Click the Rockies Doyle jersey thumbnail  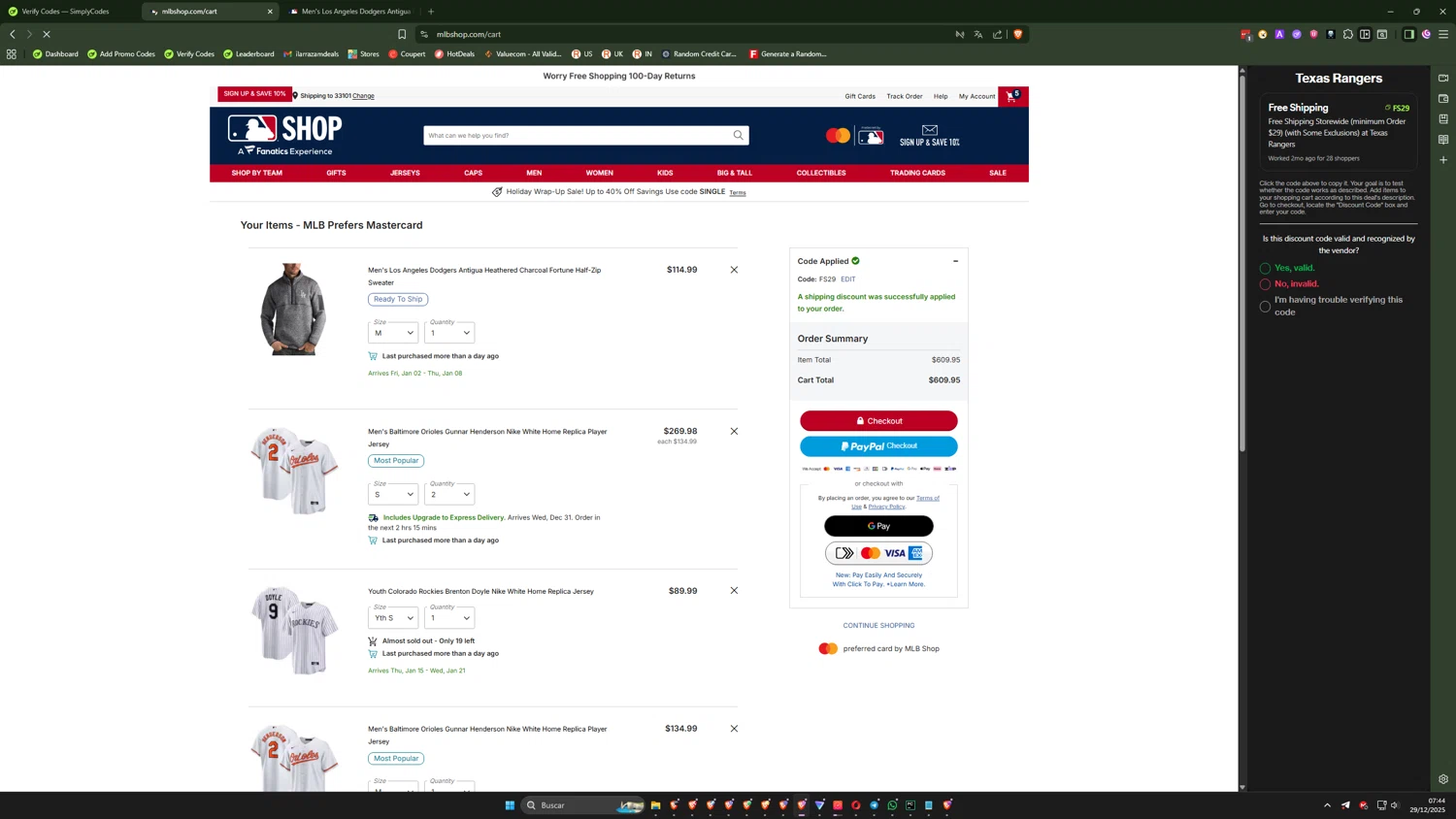coord(295,631)
